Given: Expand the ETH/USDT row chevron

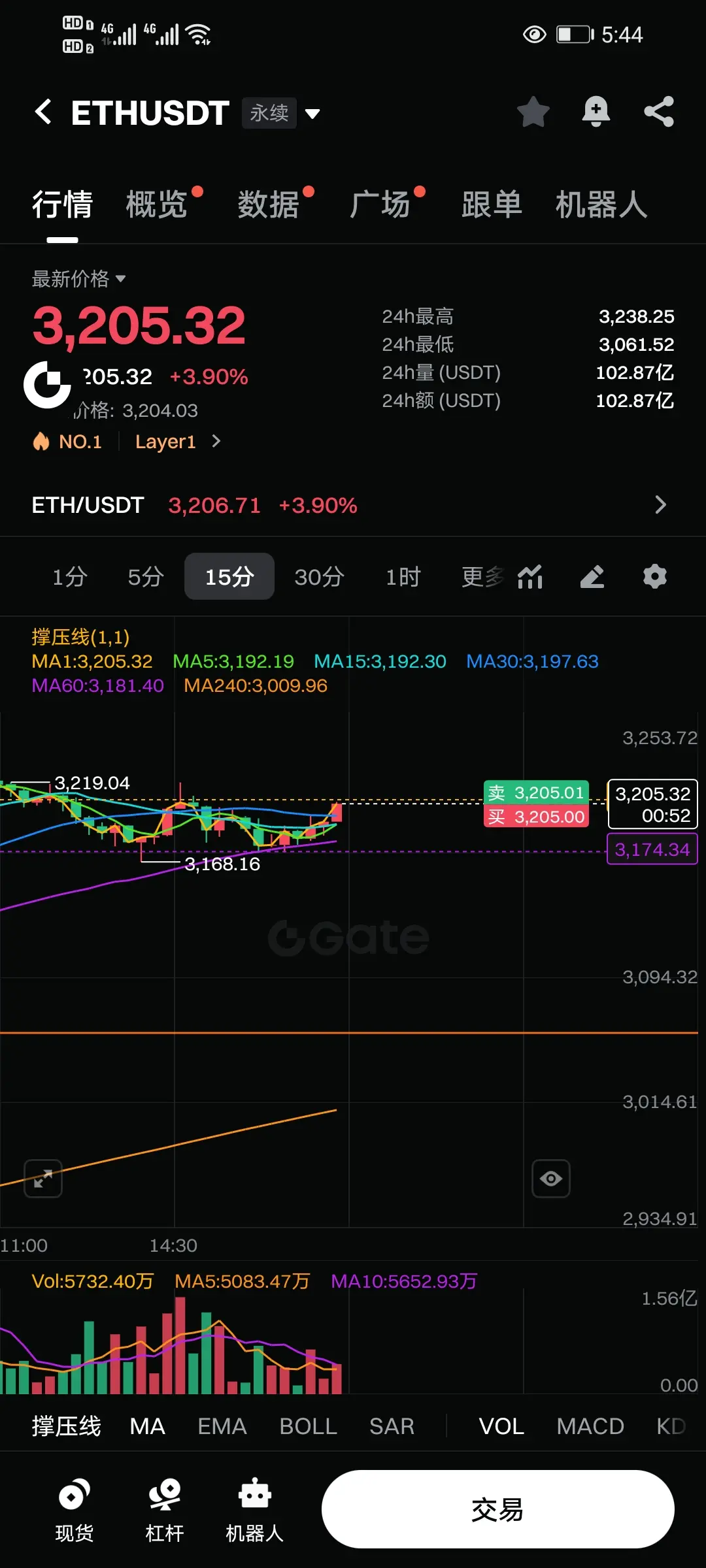Looking at the screenshot, I should point(661,505).
